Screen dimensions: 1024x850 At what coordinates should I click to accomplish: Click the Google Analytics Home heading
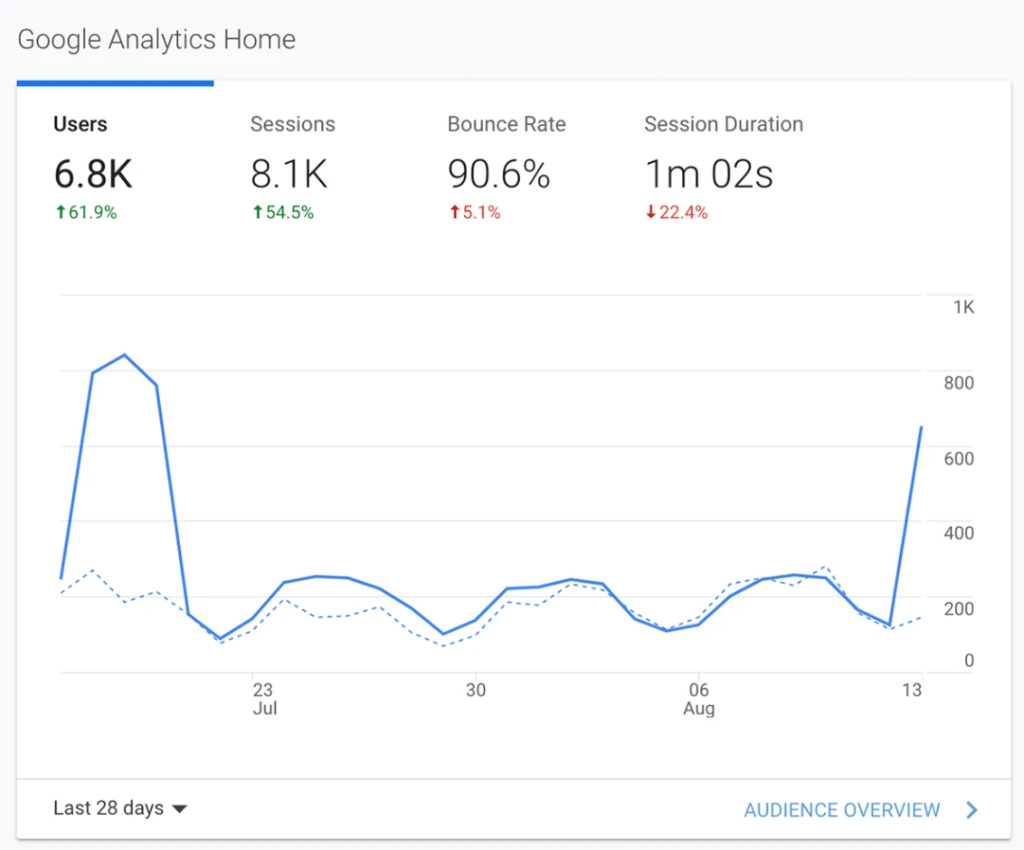[x=157, y=40]
